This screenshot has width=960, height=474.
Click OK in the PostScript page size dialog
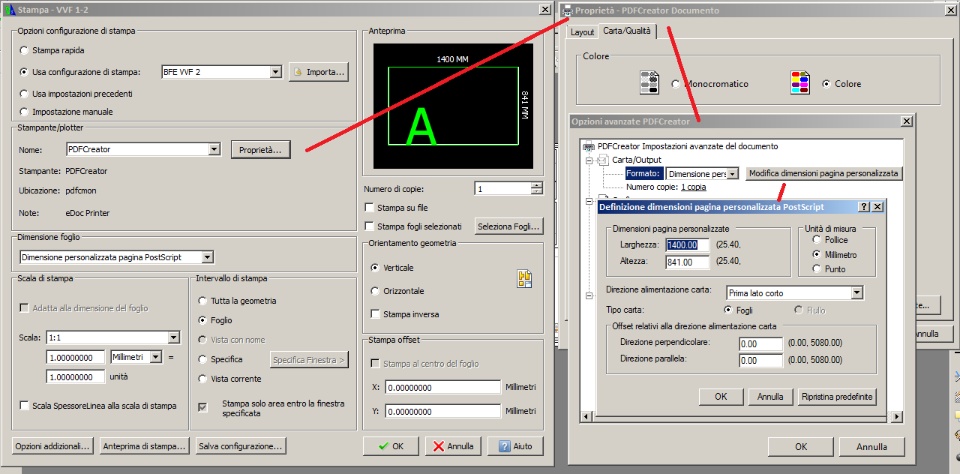click(x=721, y=397)
